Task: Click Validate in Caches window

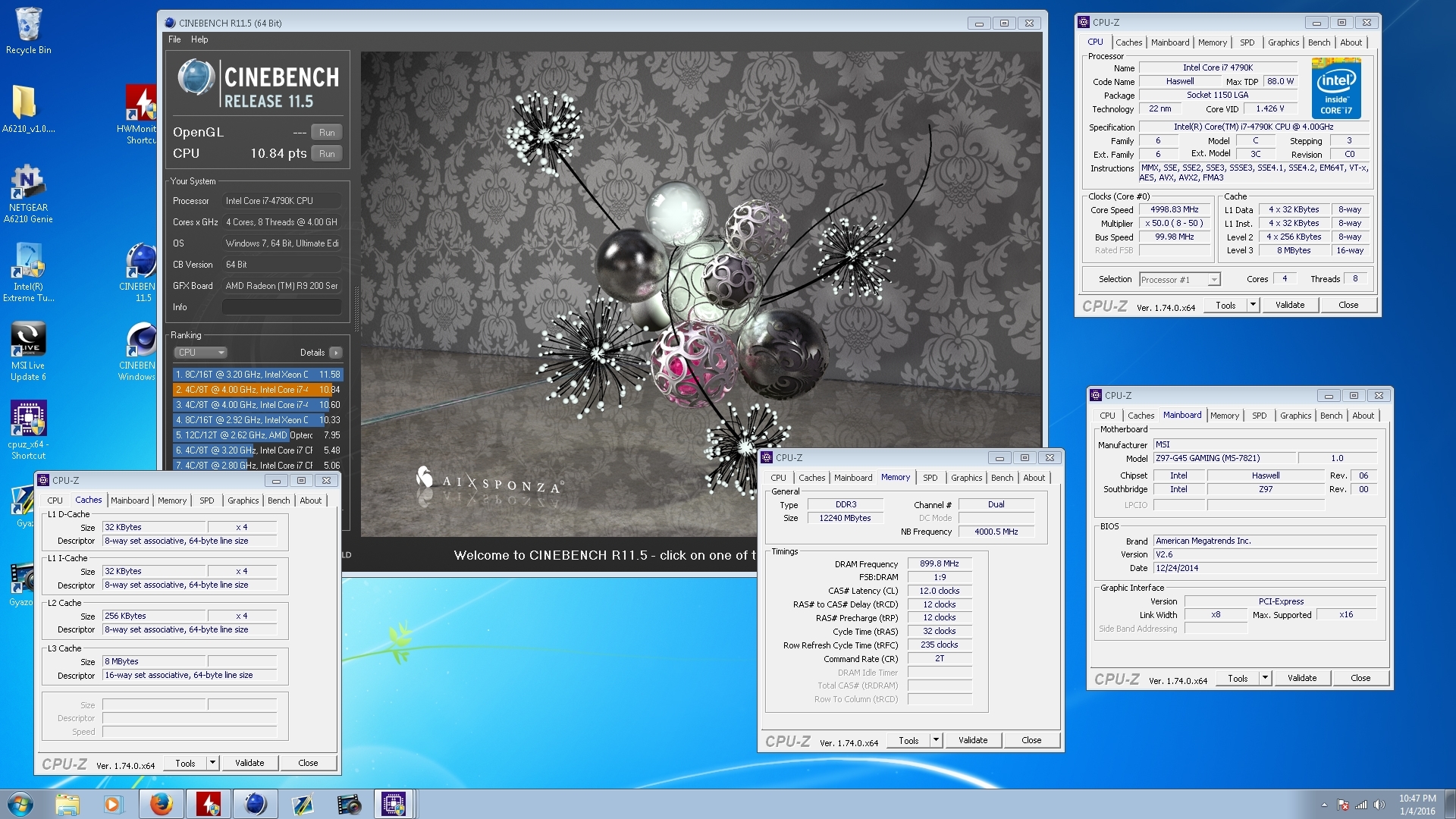Action: click(249, 763)
